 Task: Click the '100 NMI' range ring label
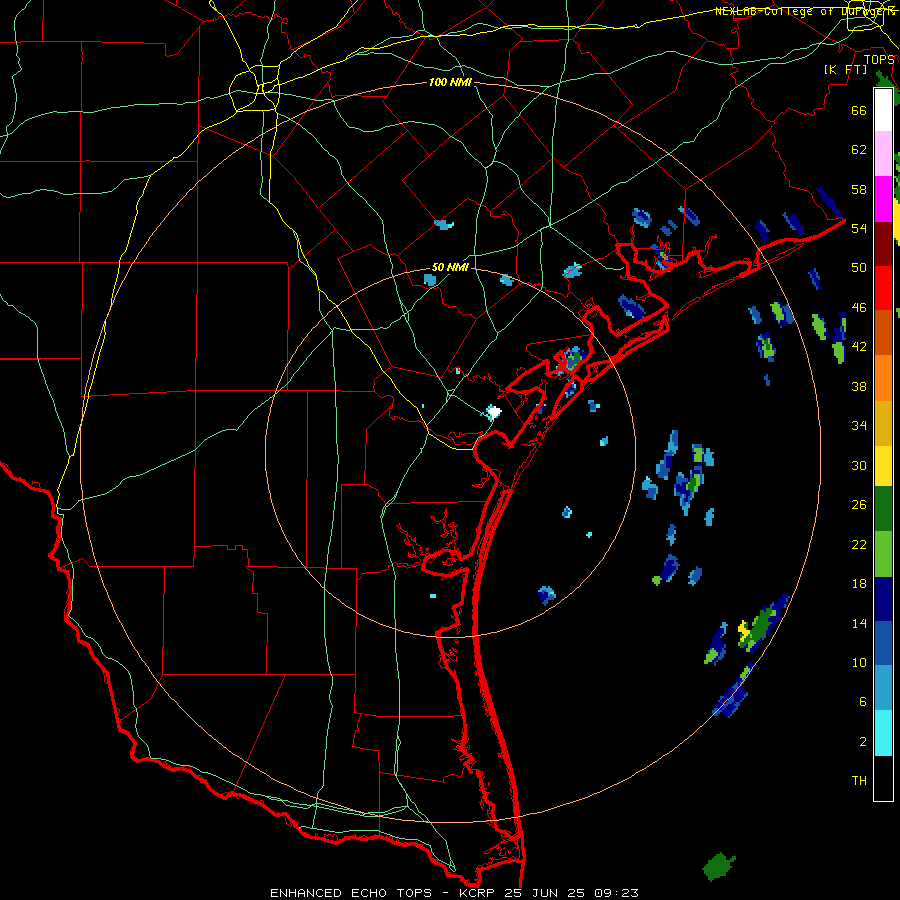click(x=450, y=83)
